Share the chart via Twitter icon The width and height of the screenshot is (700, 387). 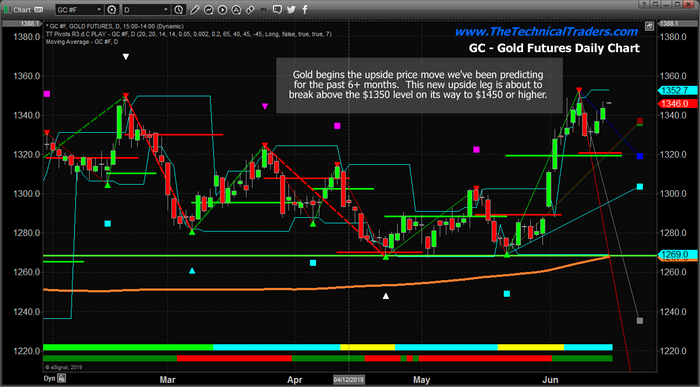pos(291,9)
